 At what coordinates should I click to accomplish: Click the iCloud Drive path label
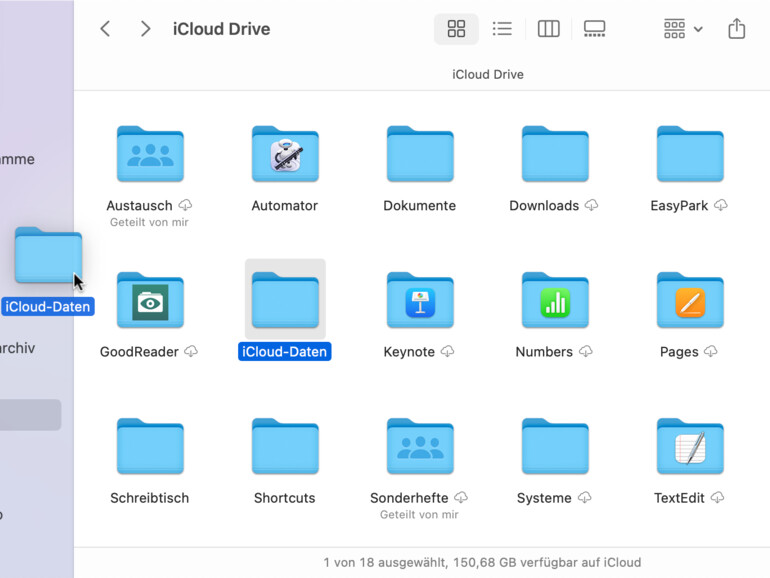(x=488, y=75)
